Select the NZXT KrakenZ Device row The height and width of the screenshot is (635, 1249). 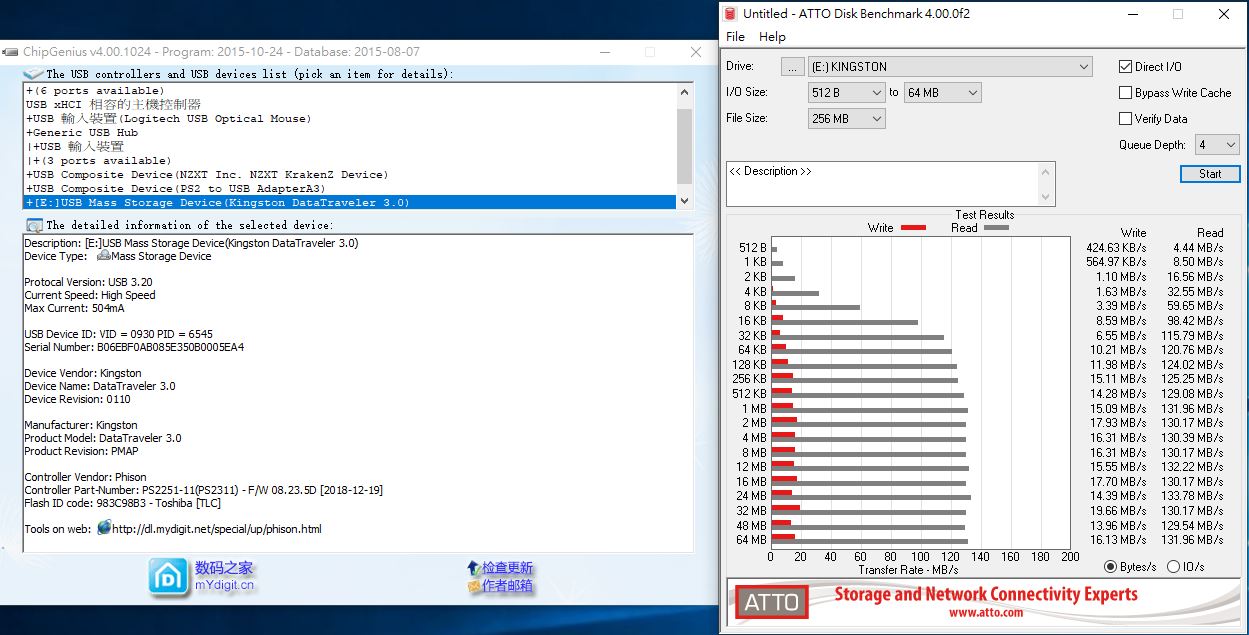point(350,174)
